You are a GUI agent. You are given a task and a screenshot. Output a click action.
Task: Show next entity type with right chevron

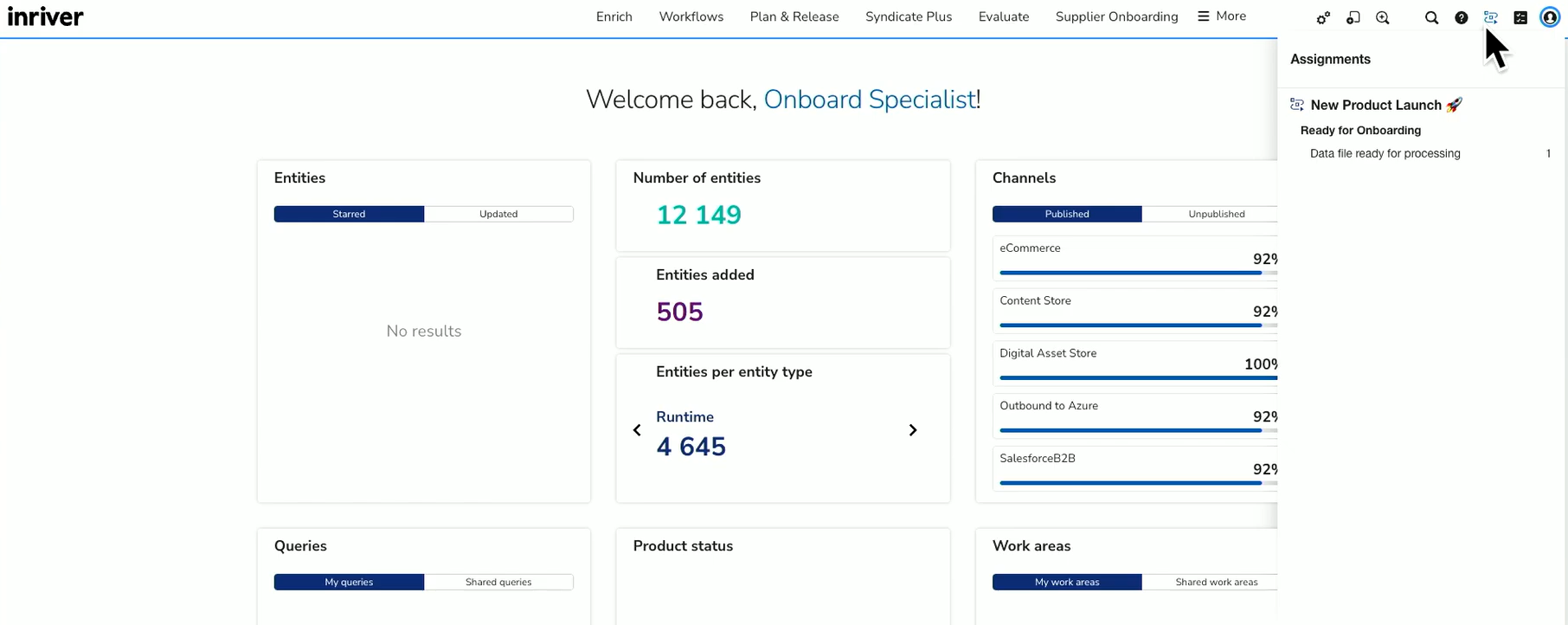[912, 430]
